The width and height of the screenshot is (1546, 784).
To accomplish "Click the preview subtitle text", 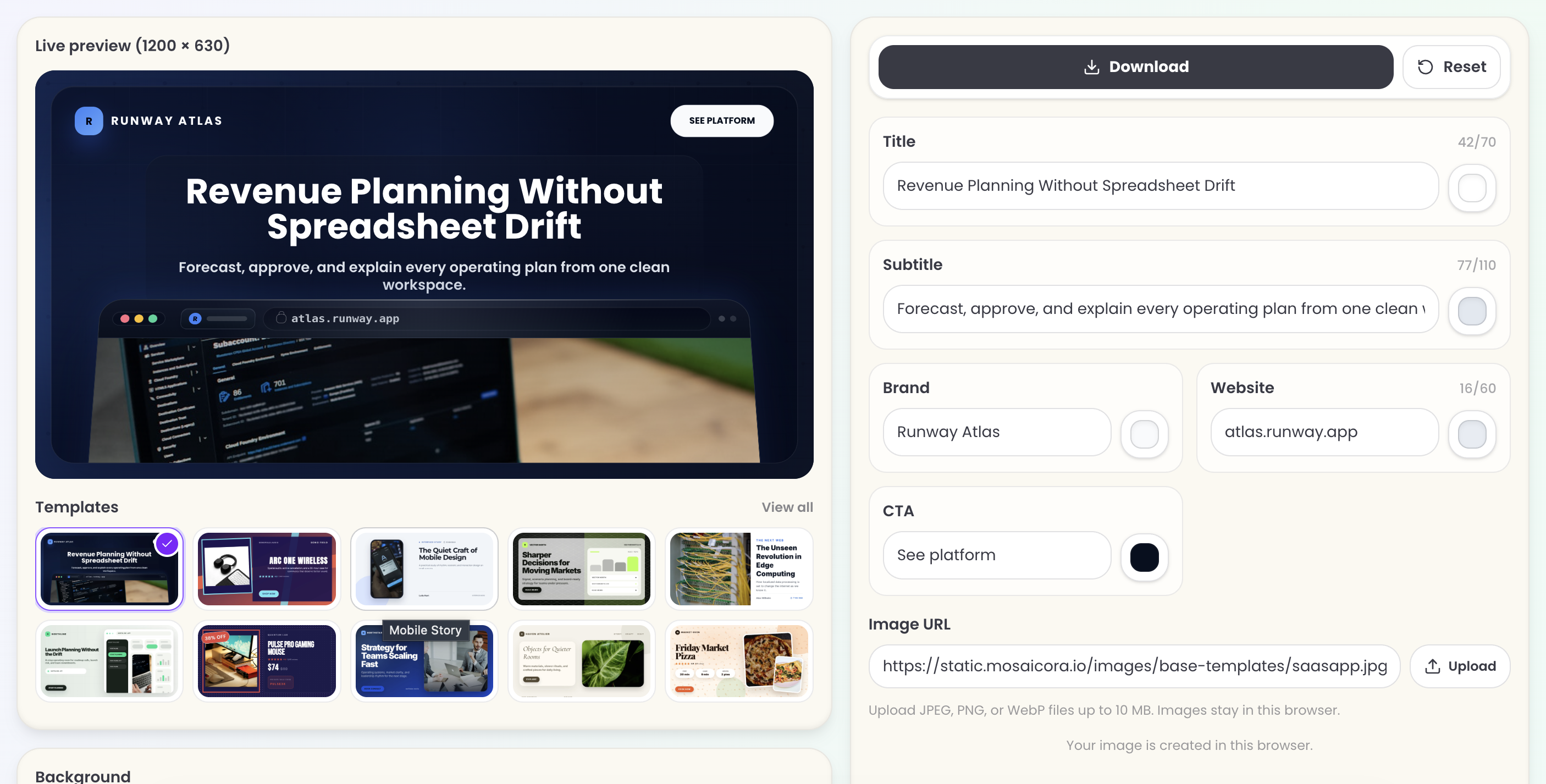I will (x=424, y=275).
